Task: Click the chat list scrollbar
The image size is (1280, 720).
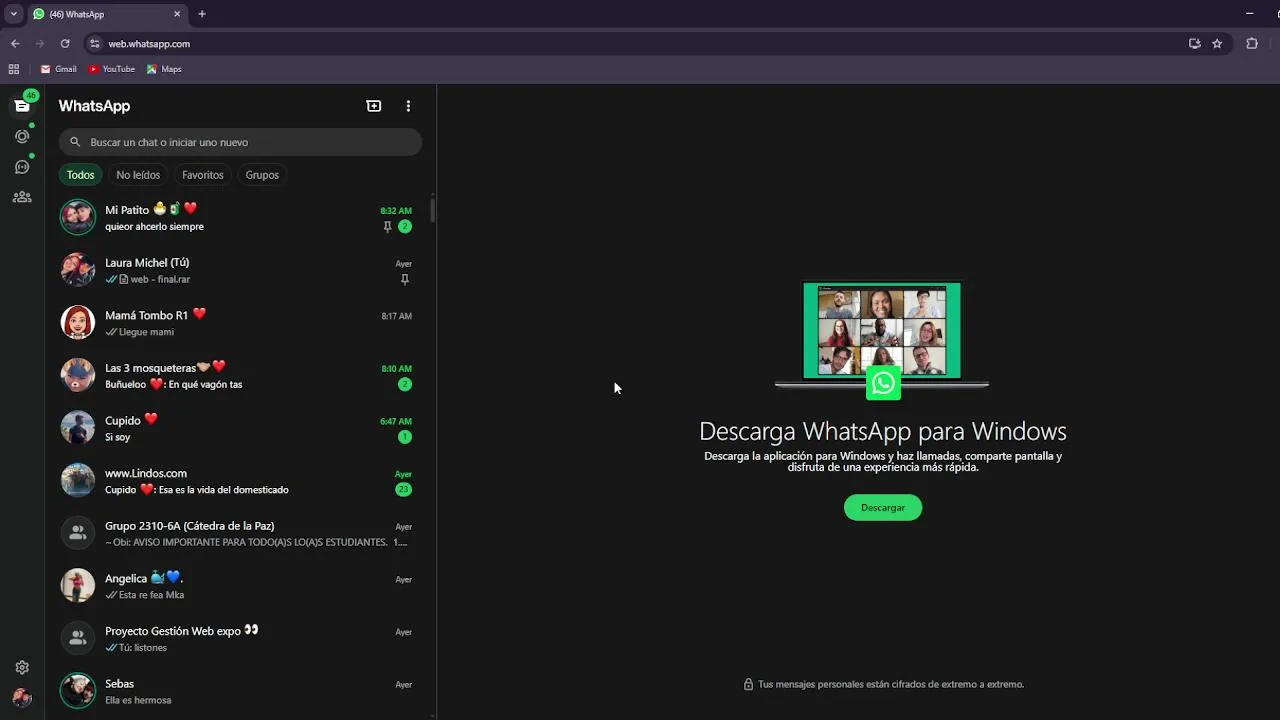Action: pyautogui.click(x=433, y=210)
